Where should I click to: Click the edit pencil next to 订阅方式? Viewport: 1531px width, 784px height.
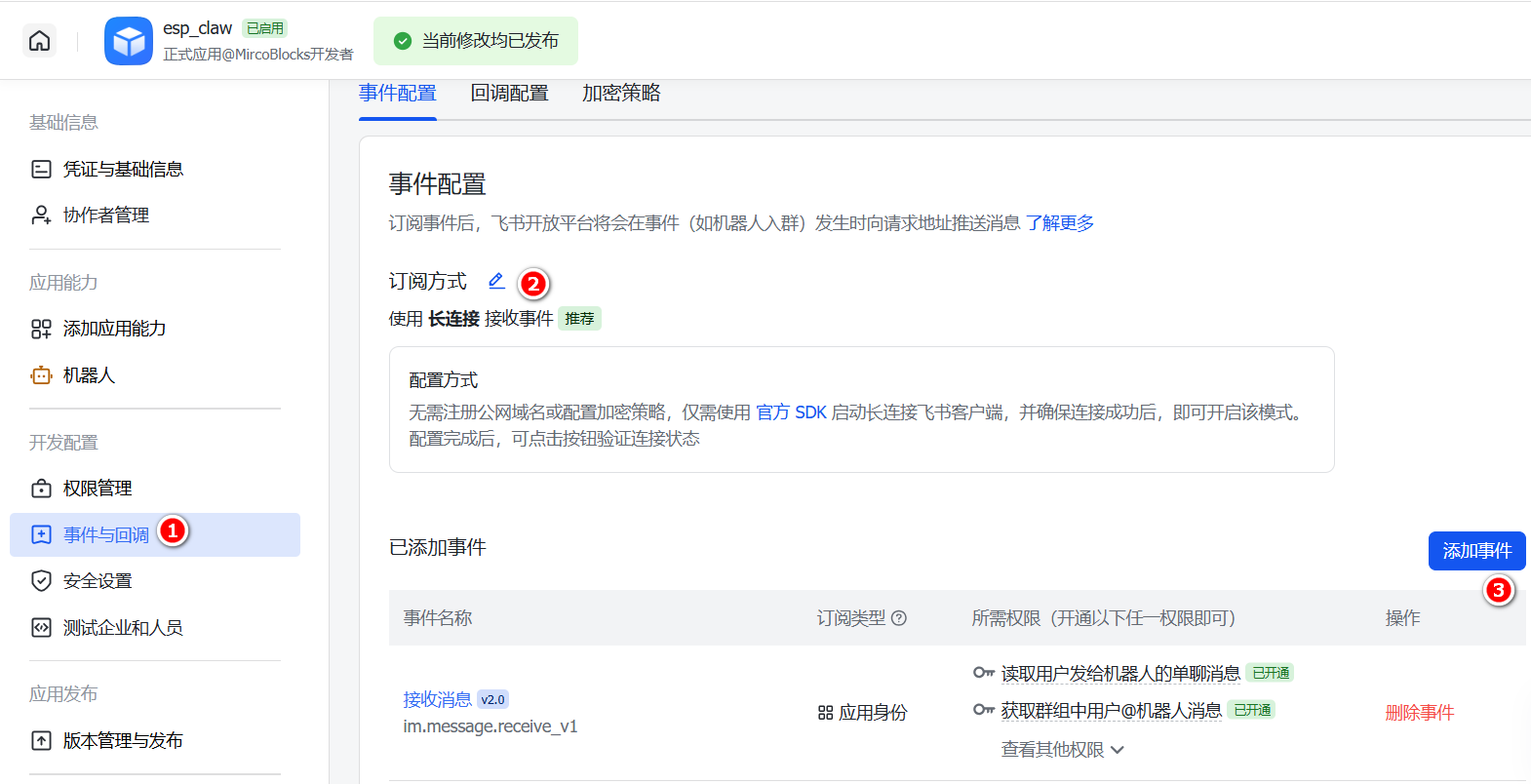496,281
